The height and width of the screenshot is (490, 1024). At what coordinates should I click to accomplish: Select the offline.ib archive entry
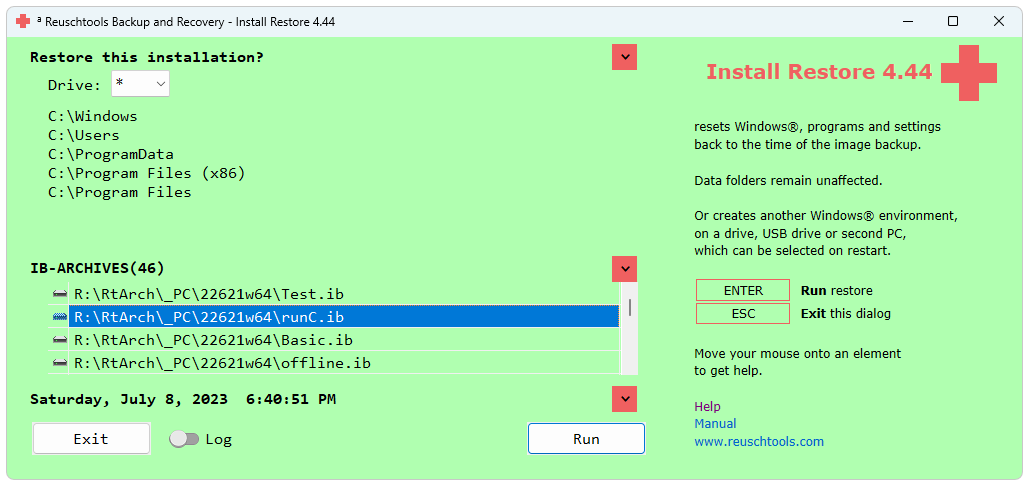tap(222, 363)
